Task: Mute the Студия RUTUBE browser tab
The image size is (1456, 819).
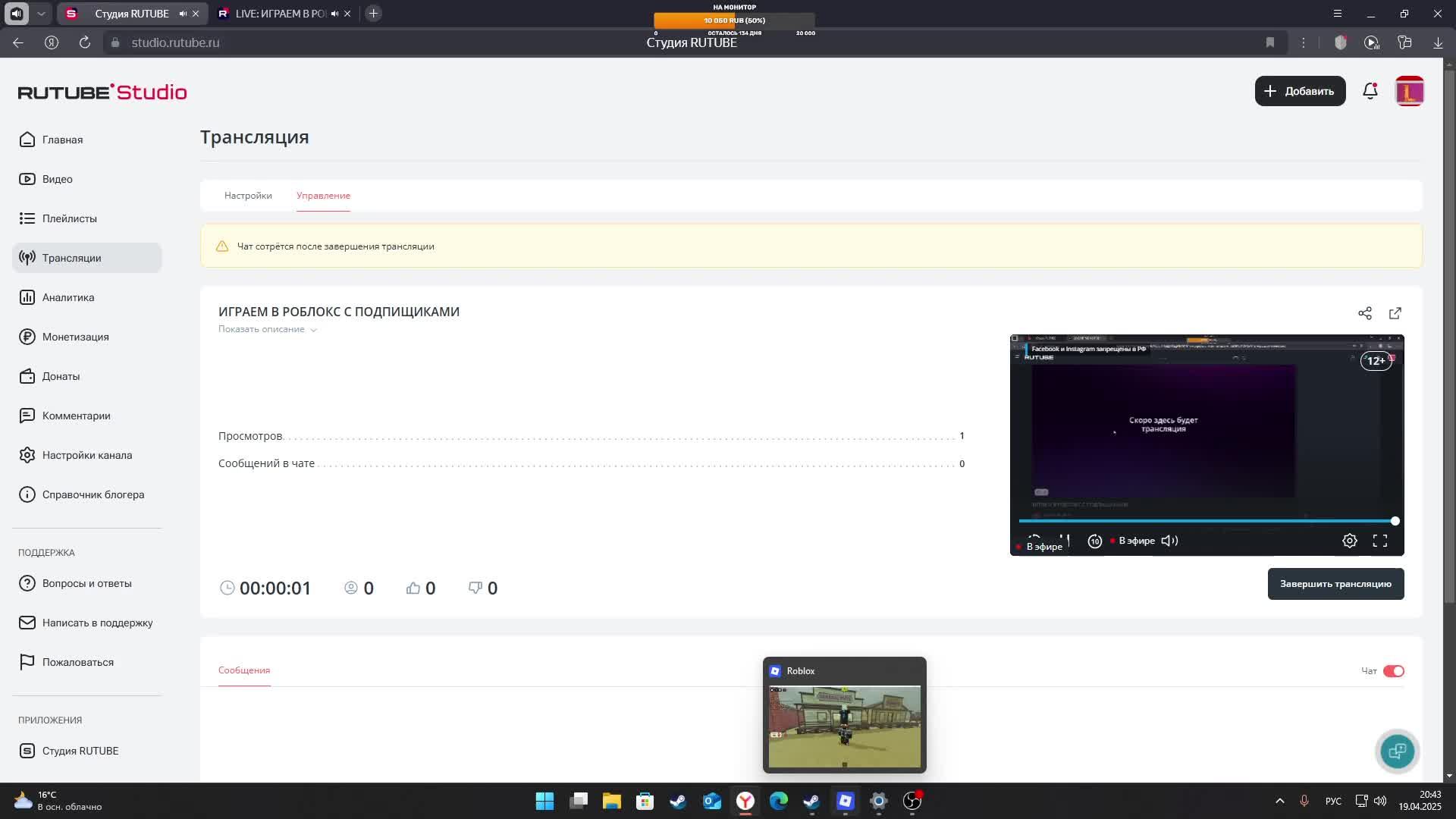Action: tap(183, 14)
